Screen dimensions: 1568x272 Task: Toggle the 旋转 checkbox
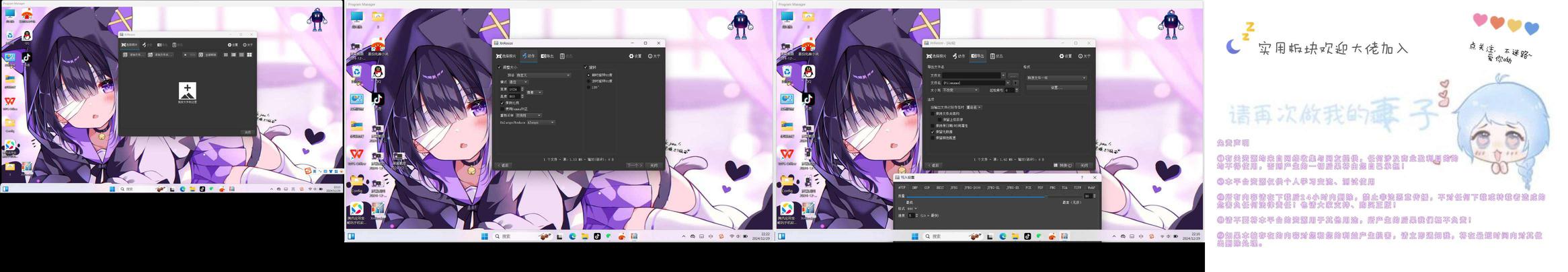point(586,67)
